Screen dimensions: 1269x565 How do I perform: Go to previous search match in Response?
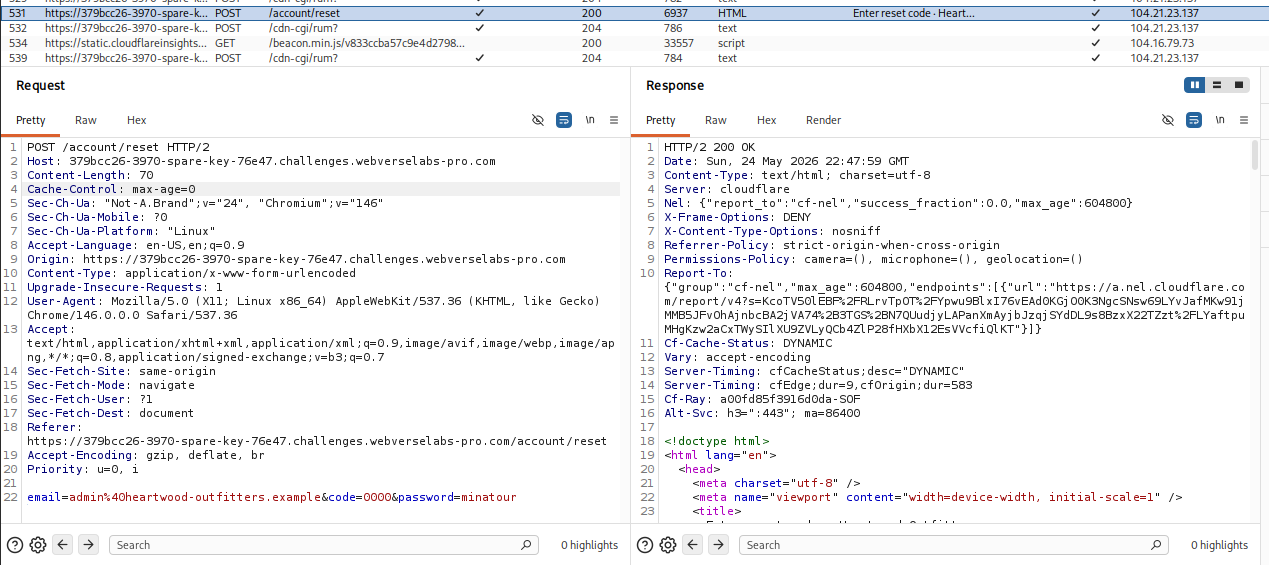(693, 545)
